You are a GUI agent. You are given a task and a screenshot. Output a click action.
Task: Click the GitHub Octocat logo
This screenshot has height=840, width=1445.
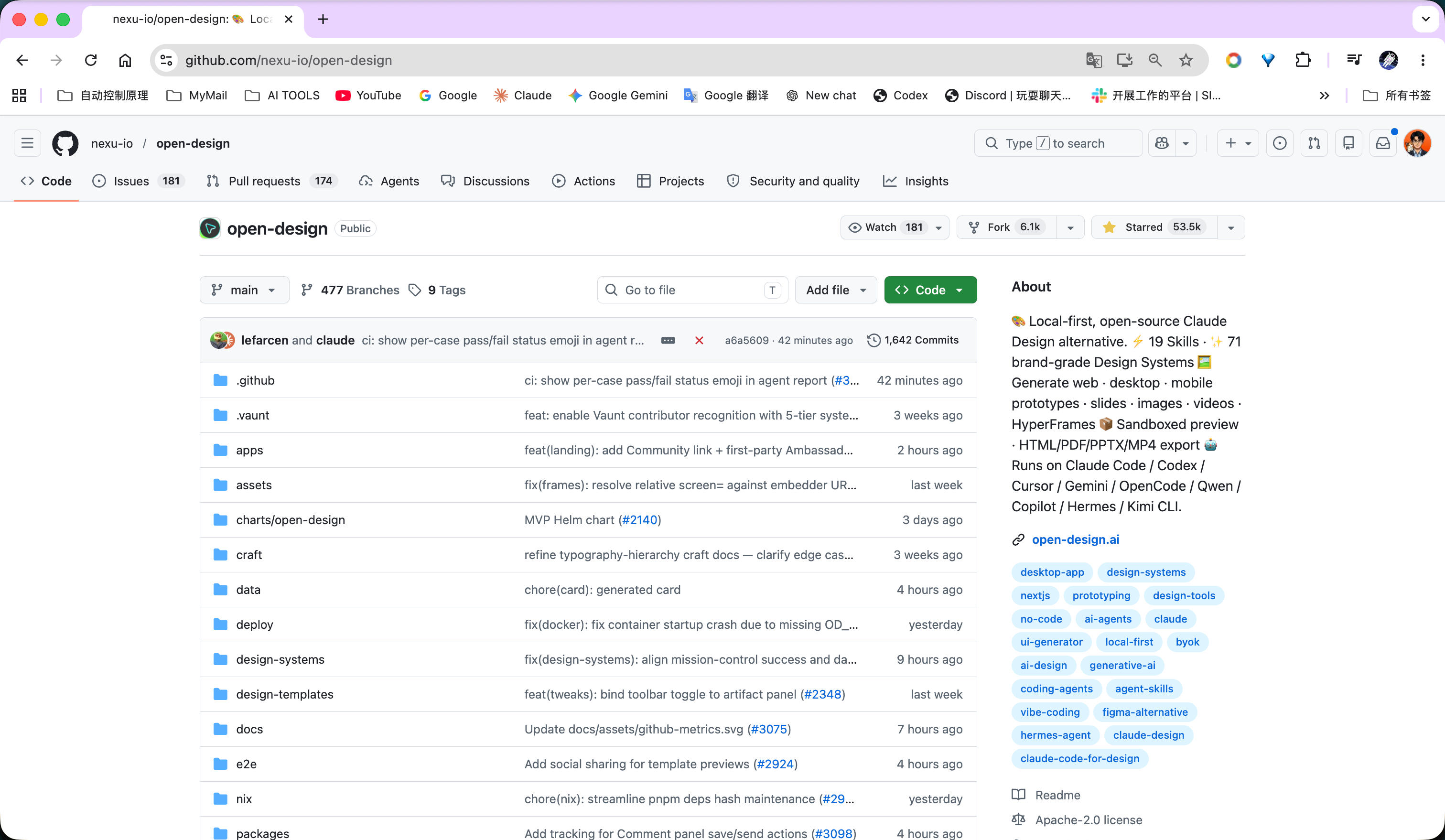pyautogui.click(x=65, y=143)
